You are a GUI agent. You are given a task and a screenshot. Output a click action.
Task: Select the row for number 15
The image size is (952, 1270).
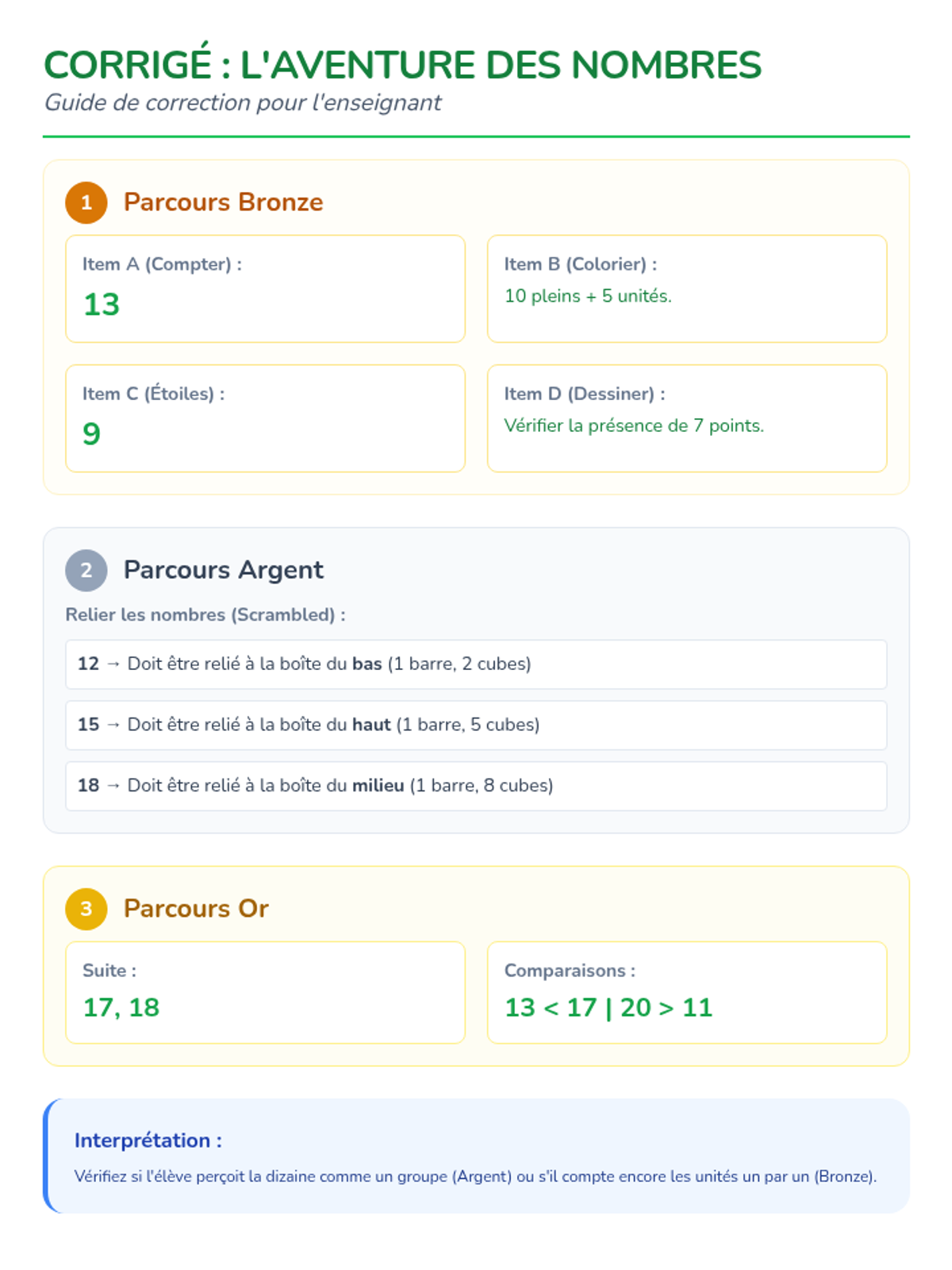[476, 725]
